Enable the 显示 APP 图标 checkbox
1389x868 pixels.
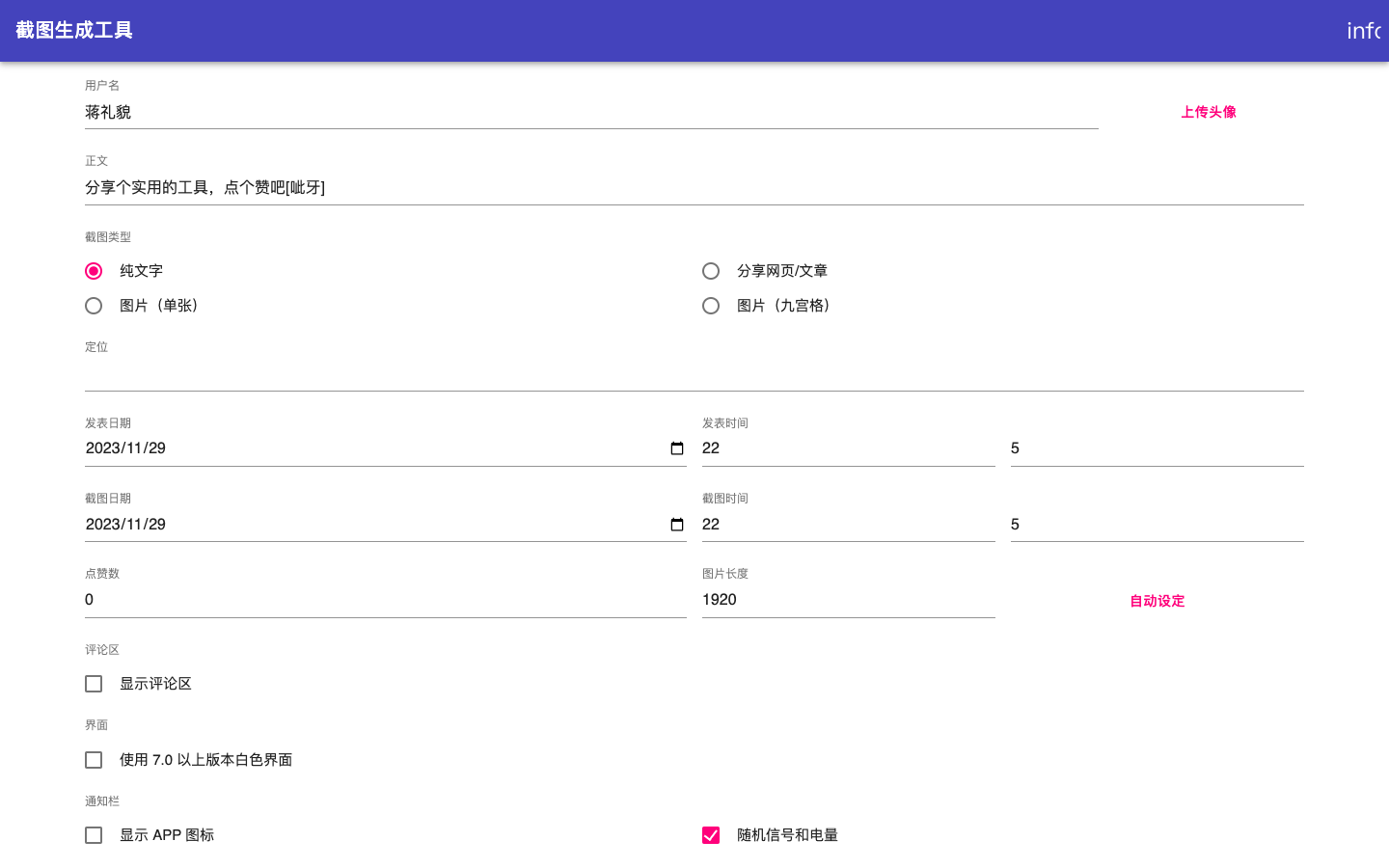pyautogui.click(x=94, y=835)
